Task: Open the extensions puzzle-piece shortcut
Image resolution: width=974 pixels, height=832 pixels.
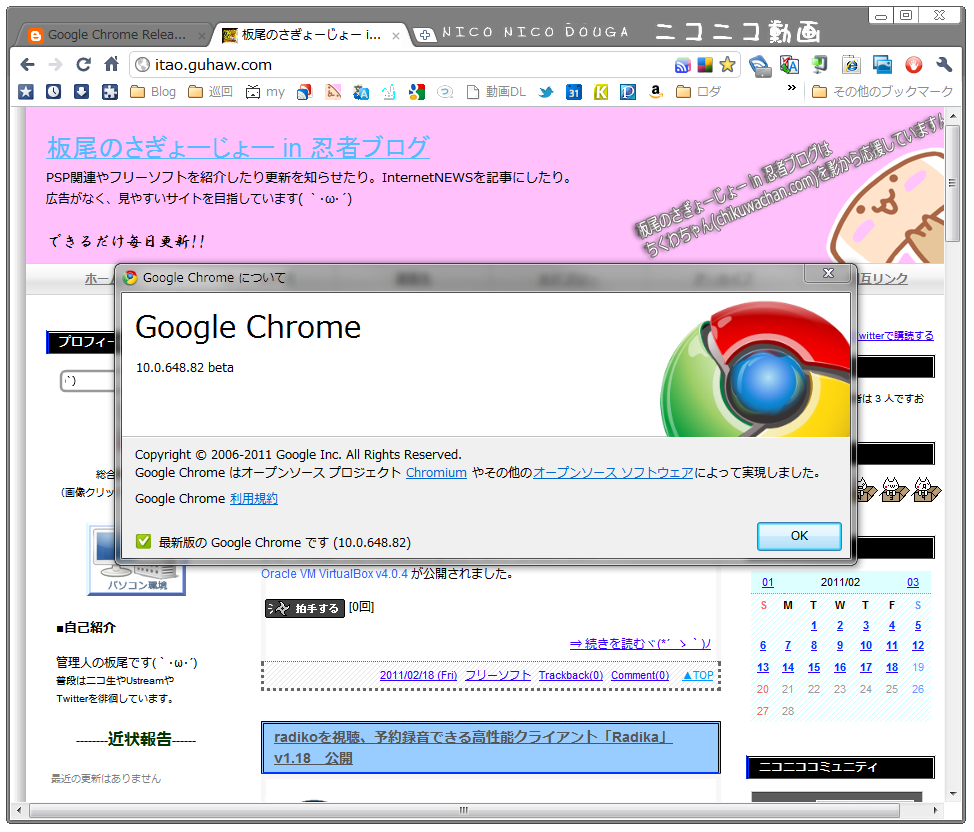Action: click(109, 92)
